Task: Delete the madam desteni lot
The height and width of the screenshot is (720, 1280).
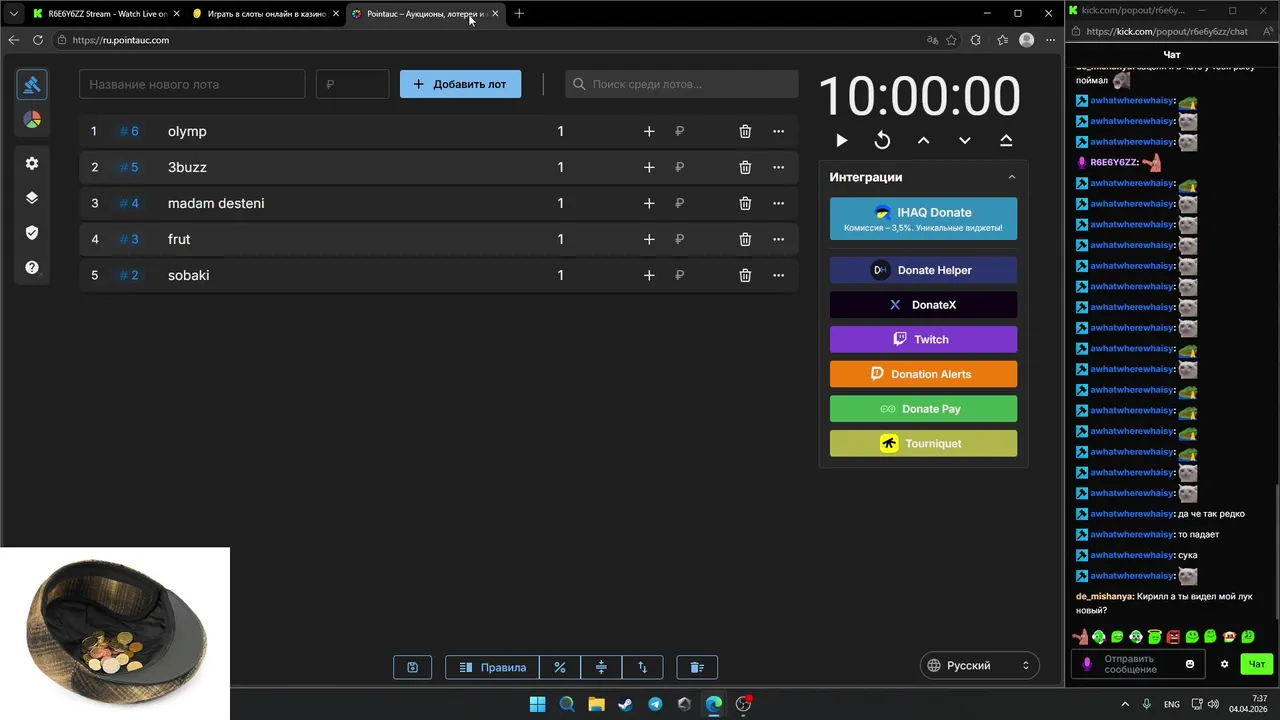Action: coord(745,203)
